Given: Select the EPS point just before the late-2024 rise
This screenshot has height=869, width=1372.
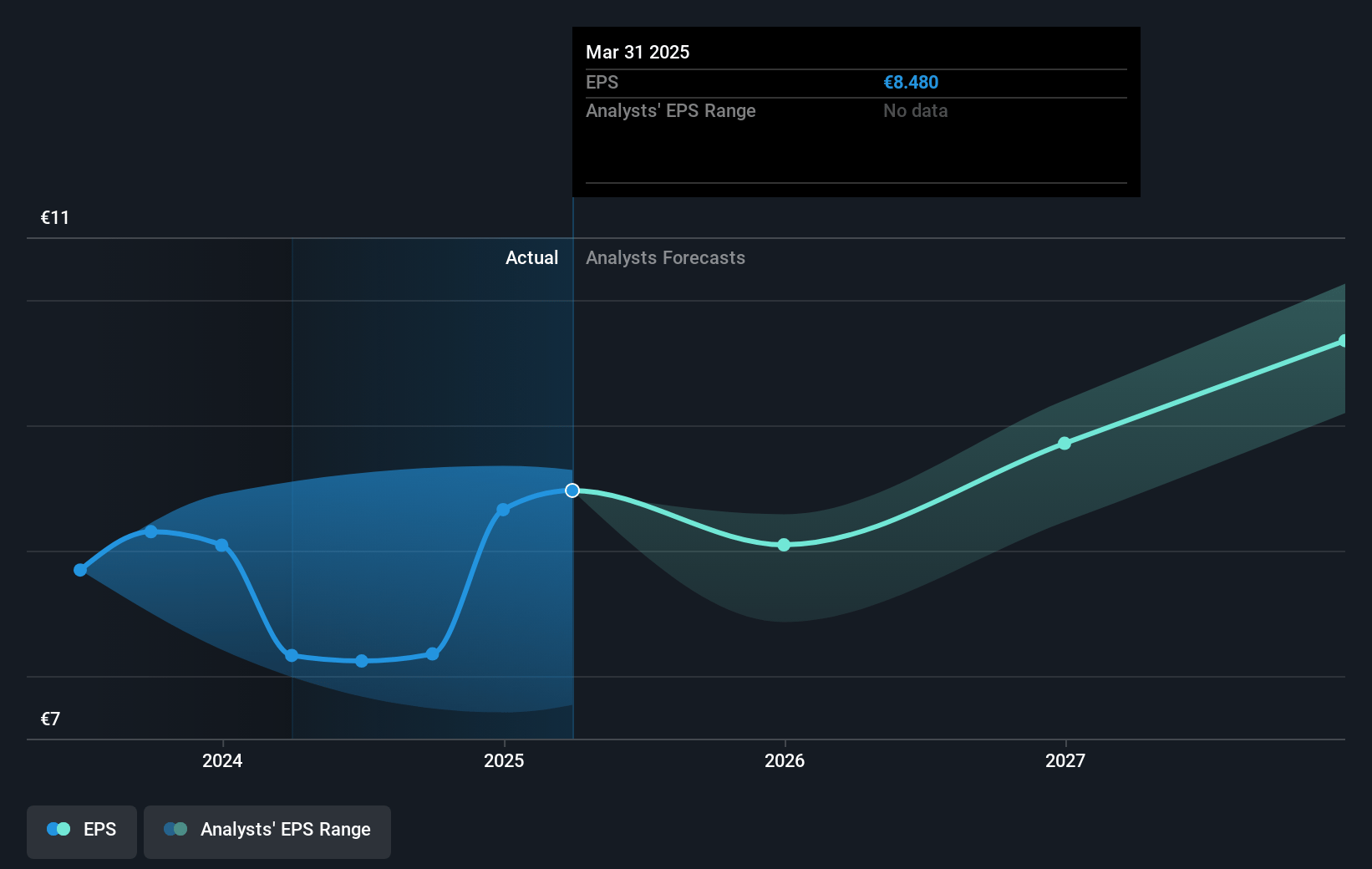Looking at the screenshot, I should [432, 653].
